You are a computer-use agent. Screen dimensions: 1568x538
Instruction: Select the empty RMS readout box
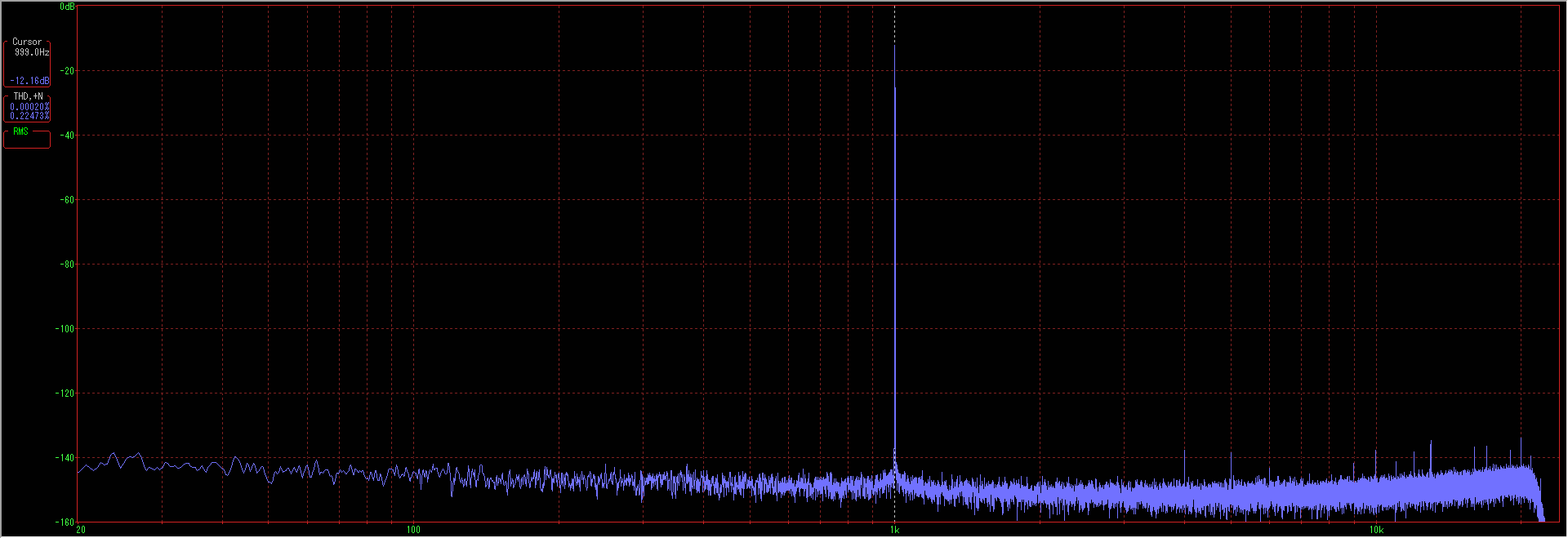27,138
